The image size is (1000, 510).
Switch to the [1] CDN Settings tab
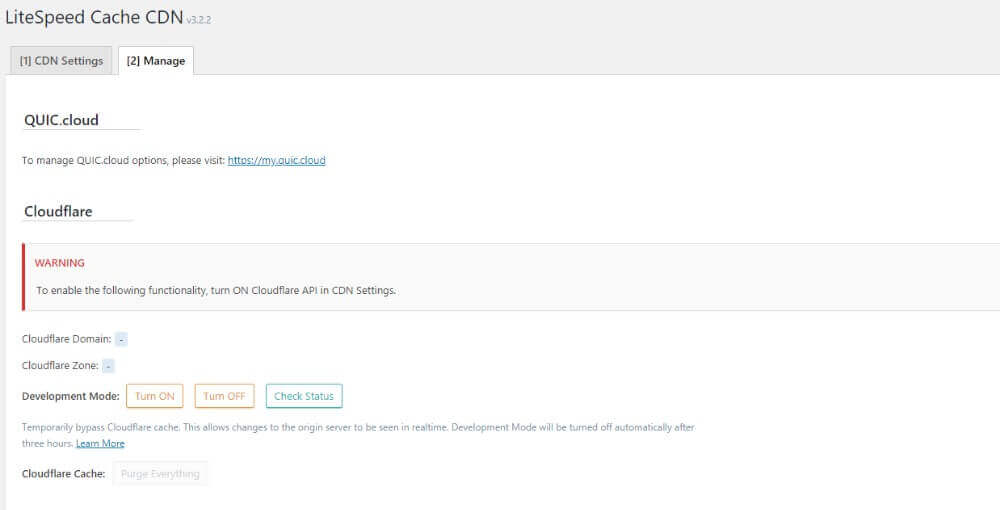[x=61, y=61]
